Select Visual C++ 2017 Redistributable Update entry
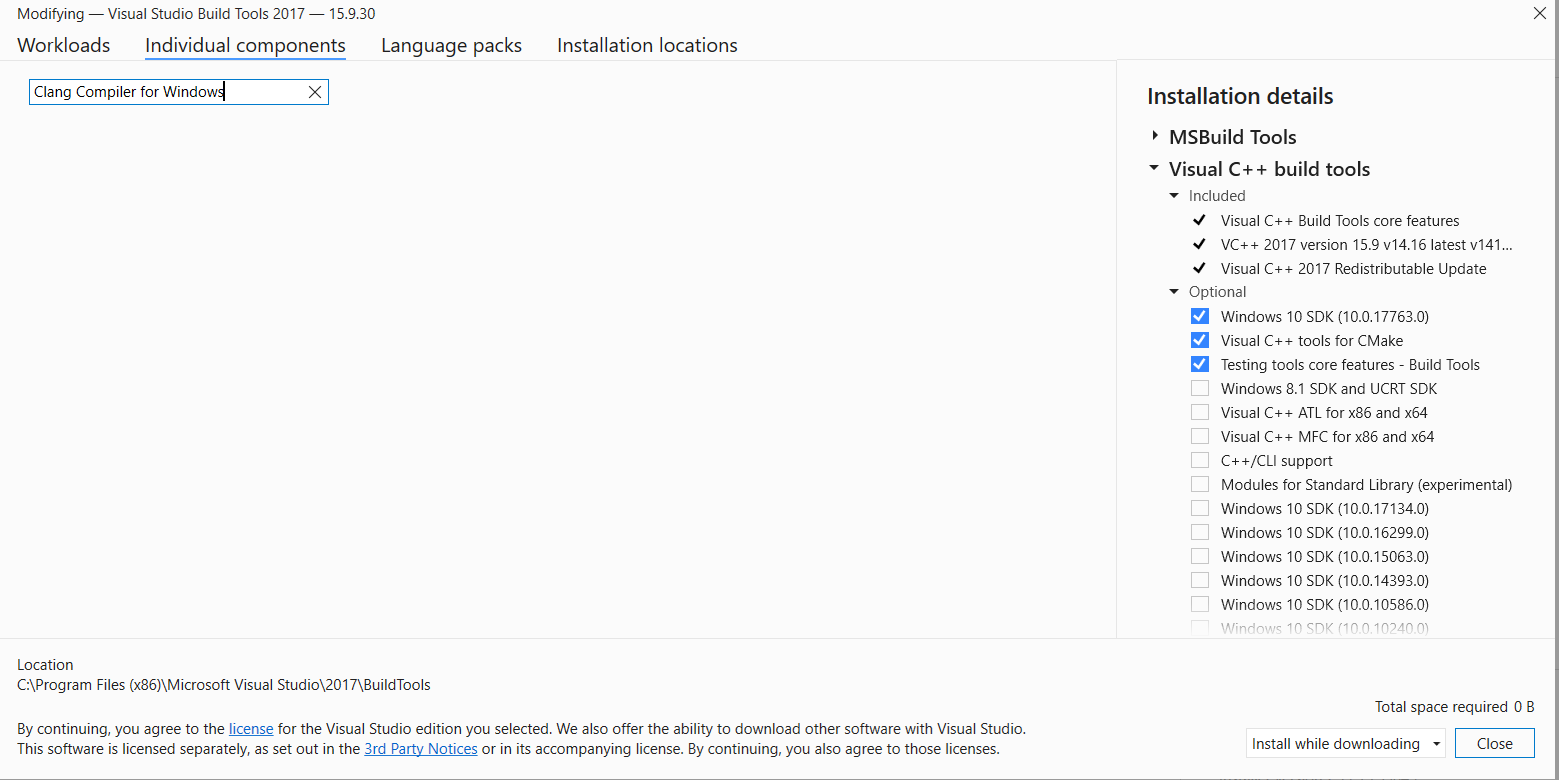The width and height of the screenshot is (1559, 780). (1353, 268)
